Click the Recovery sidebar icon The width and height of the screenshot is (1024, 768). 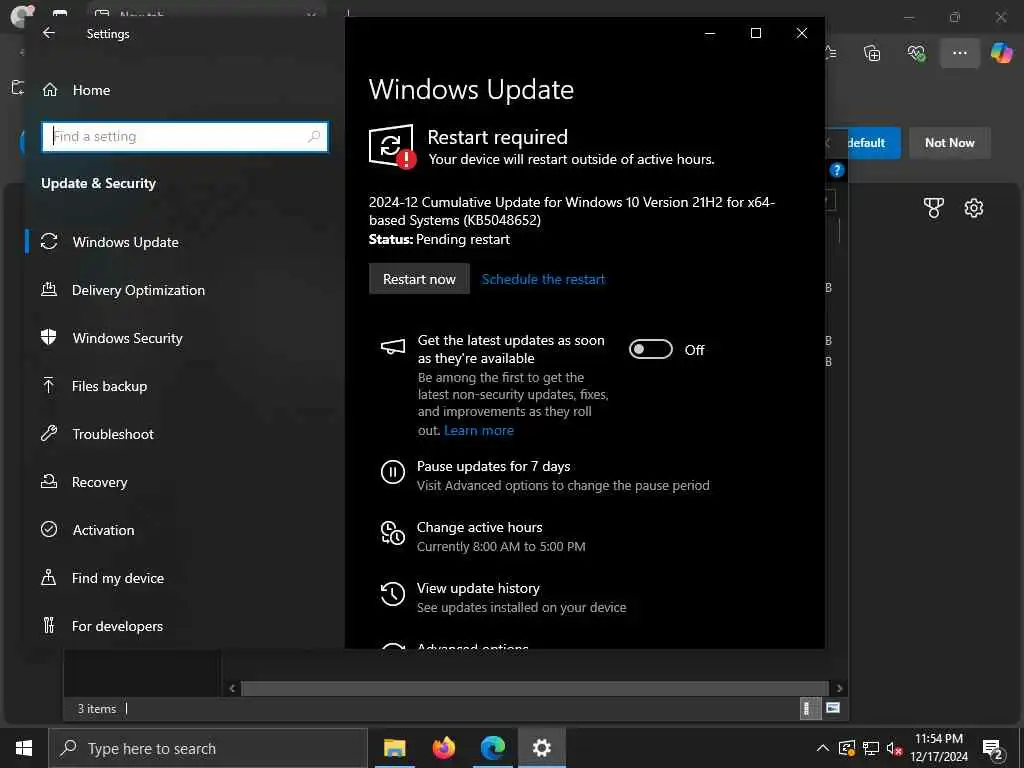(x=49, y=481)
